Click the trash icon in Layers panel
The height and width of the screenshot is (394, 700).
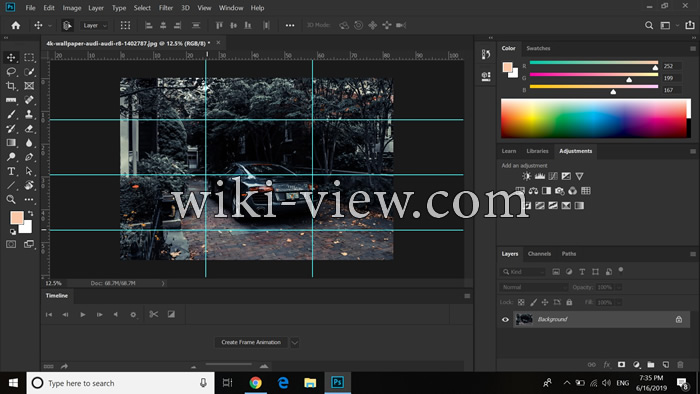pyautogui.click(x=680, y=365)
